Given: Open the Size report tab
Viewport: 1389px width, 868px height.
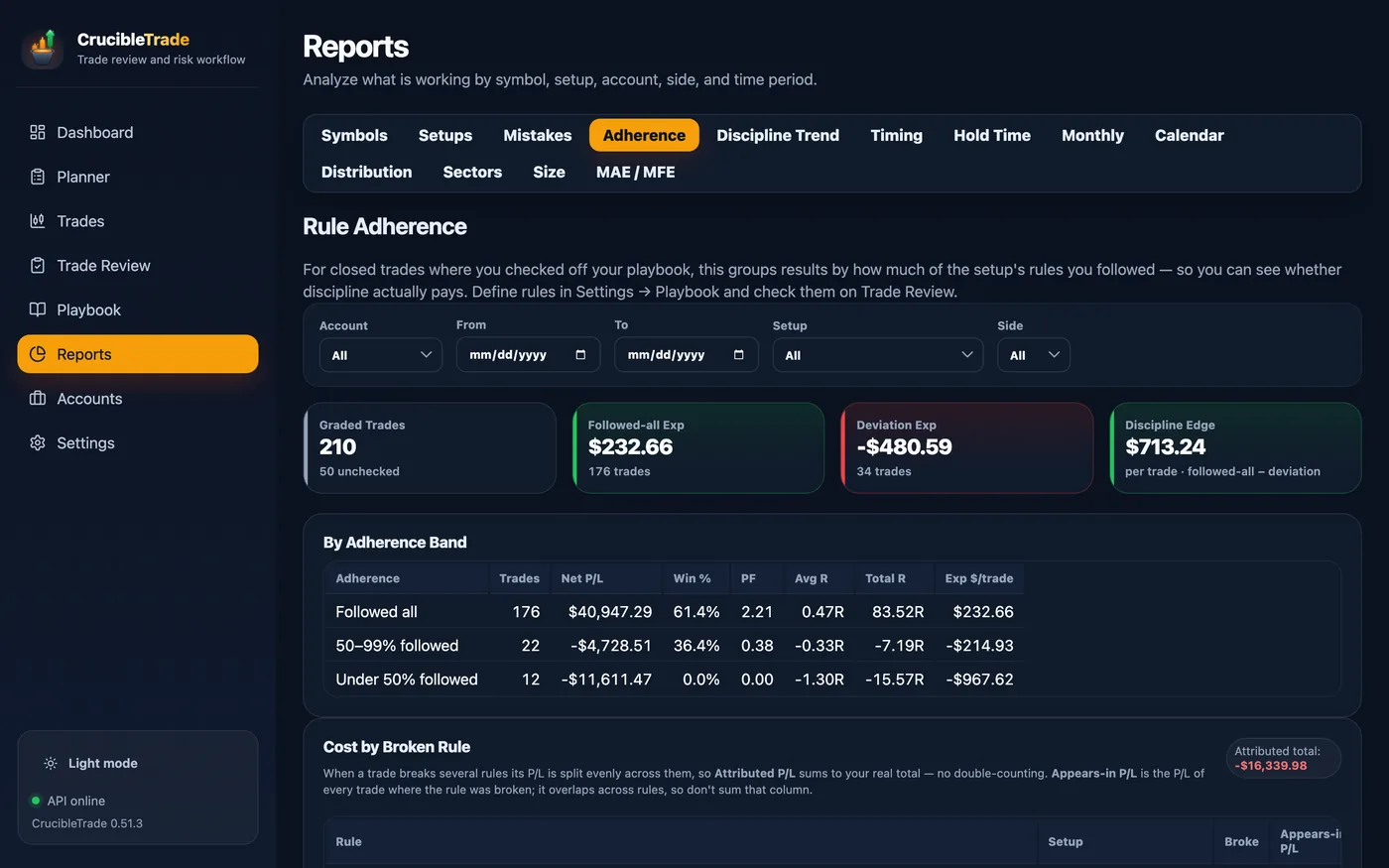Looking at the screenshot, I should click(x=549, y=172).
